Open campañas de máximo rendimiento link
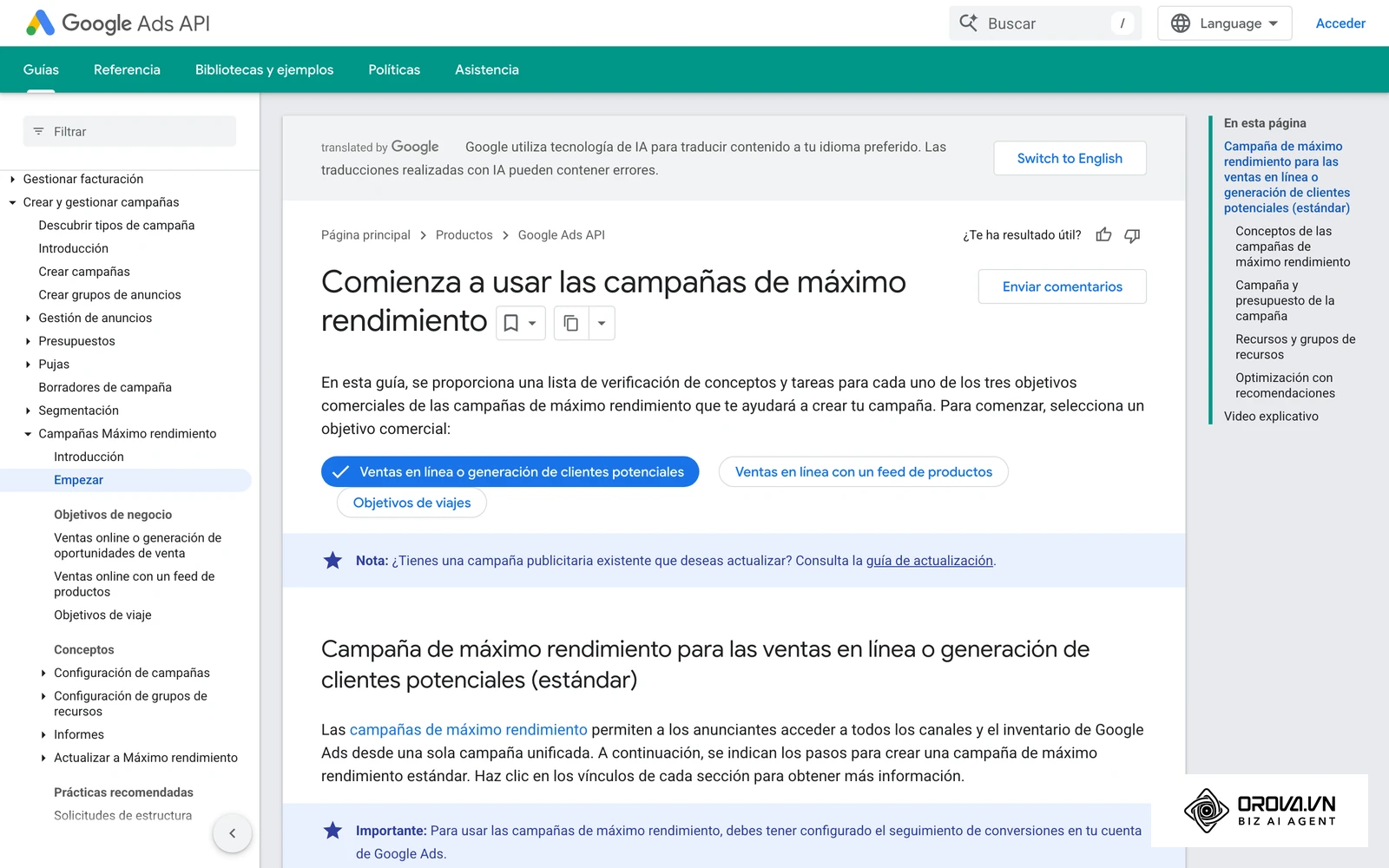Image resolution: width=1389 pixels, height=868 pixels. click(x=469, y=730)
